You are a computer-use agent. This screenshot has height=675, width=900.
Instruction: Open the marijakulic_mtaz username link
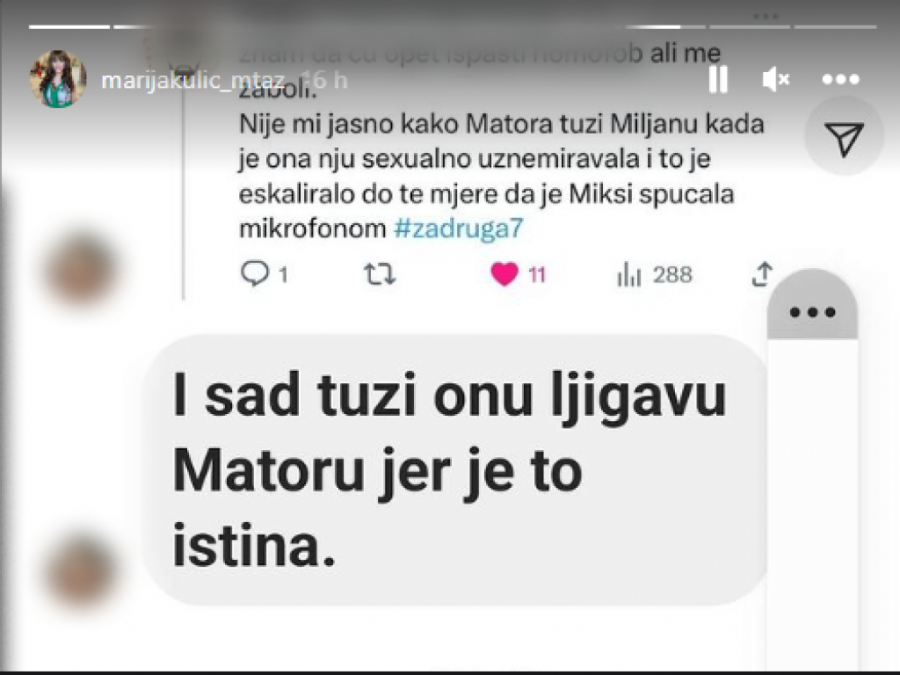click(193, 80)
